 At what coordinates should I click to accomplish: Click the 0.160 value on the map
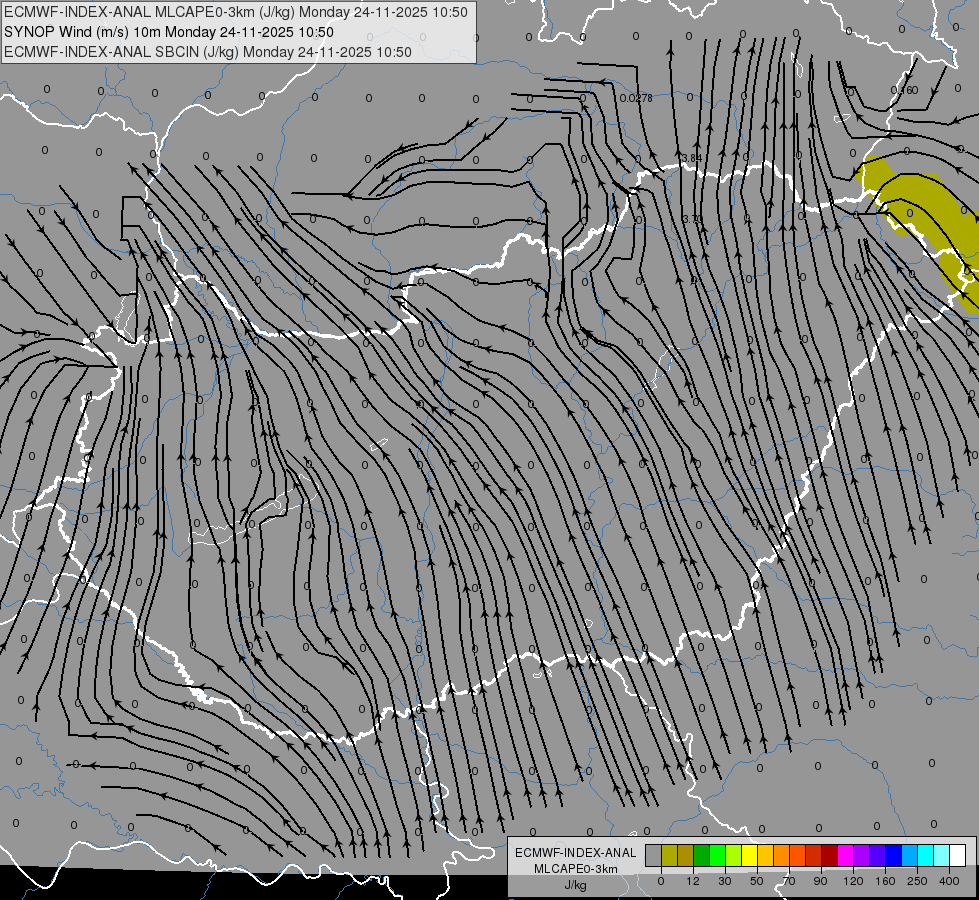tap(904, 90)
